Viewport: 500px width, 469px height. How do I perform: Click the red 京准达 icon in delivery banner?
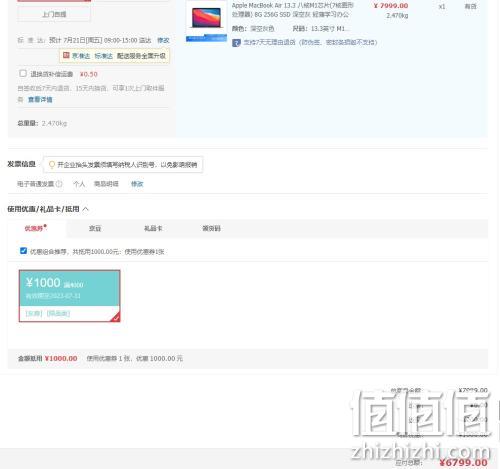click(x=66, y=55)
